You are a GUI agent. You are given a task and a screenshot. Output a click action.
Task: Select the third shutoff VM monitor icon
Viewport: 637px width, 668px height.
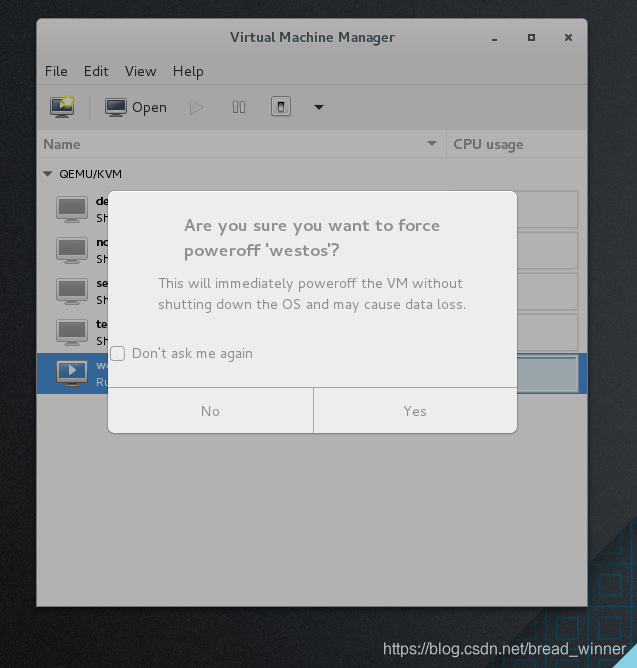(72, 291)
